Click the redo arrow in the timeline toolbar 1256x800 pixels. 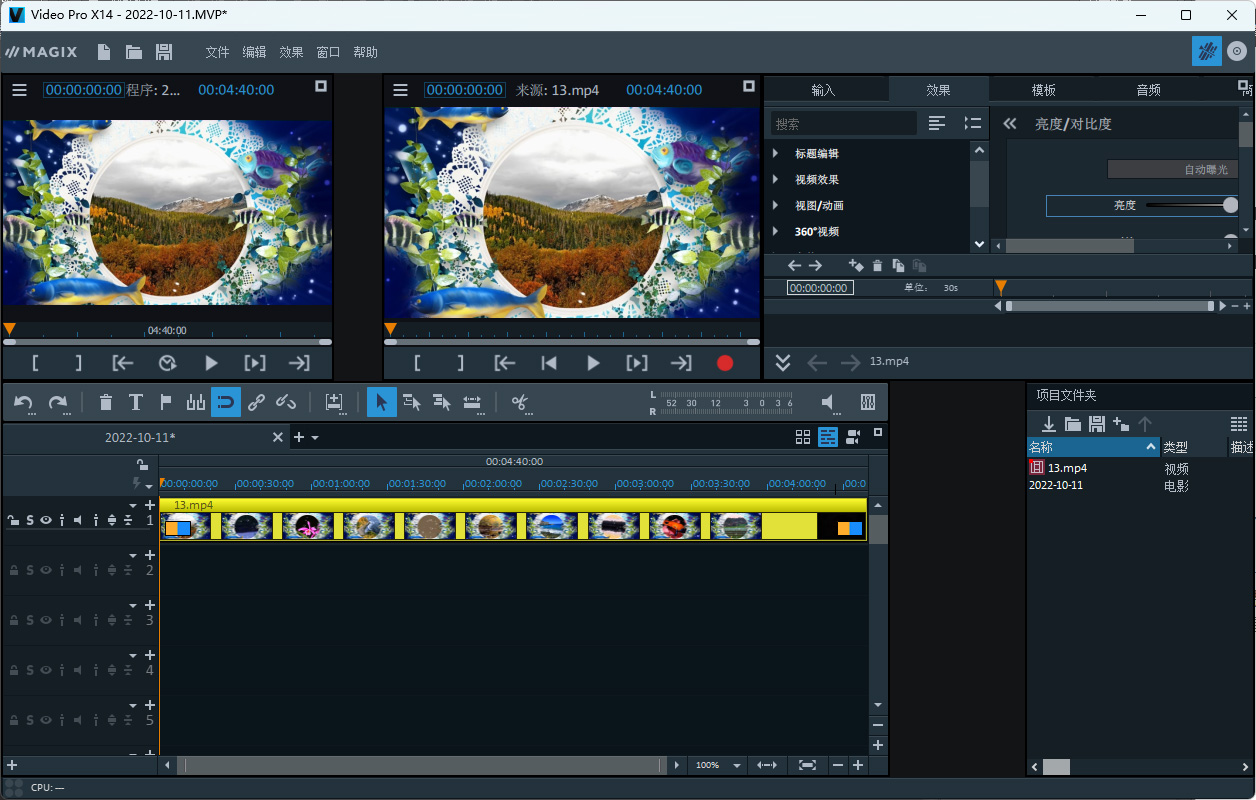(x=58, y=402)
